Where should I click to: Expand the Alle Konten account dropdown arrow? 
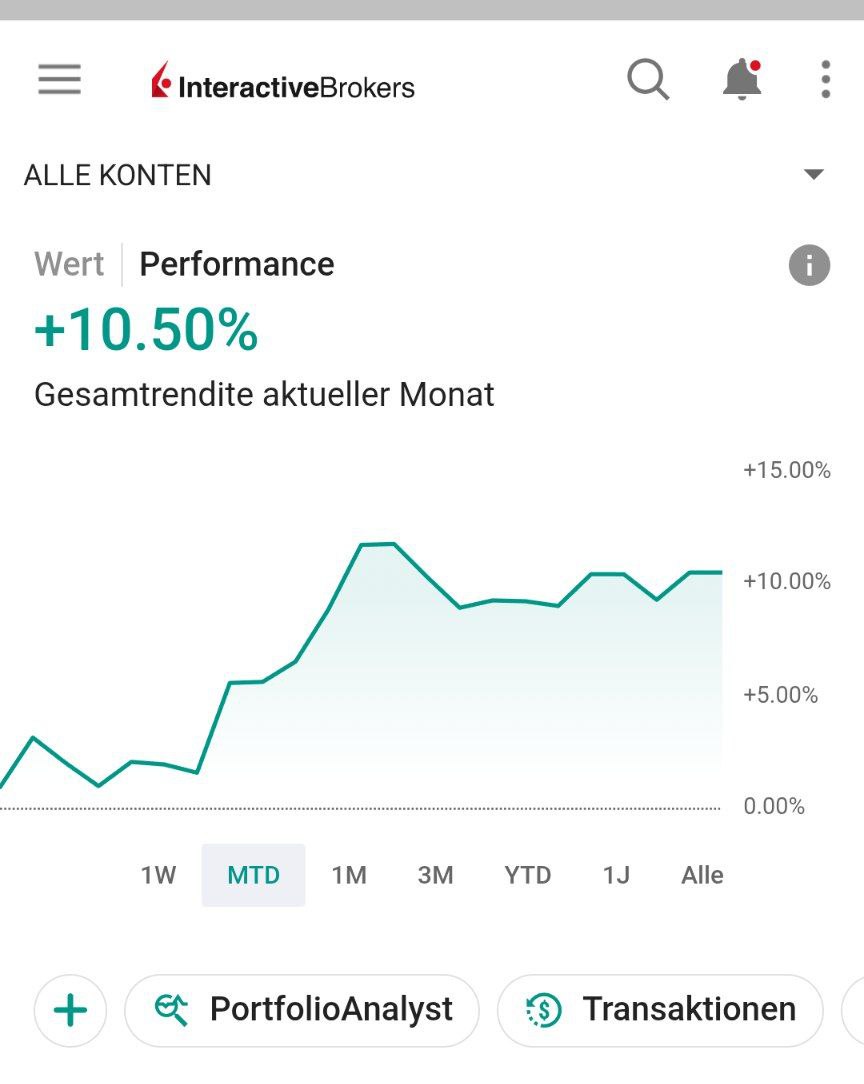(x=814, y=175)
